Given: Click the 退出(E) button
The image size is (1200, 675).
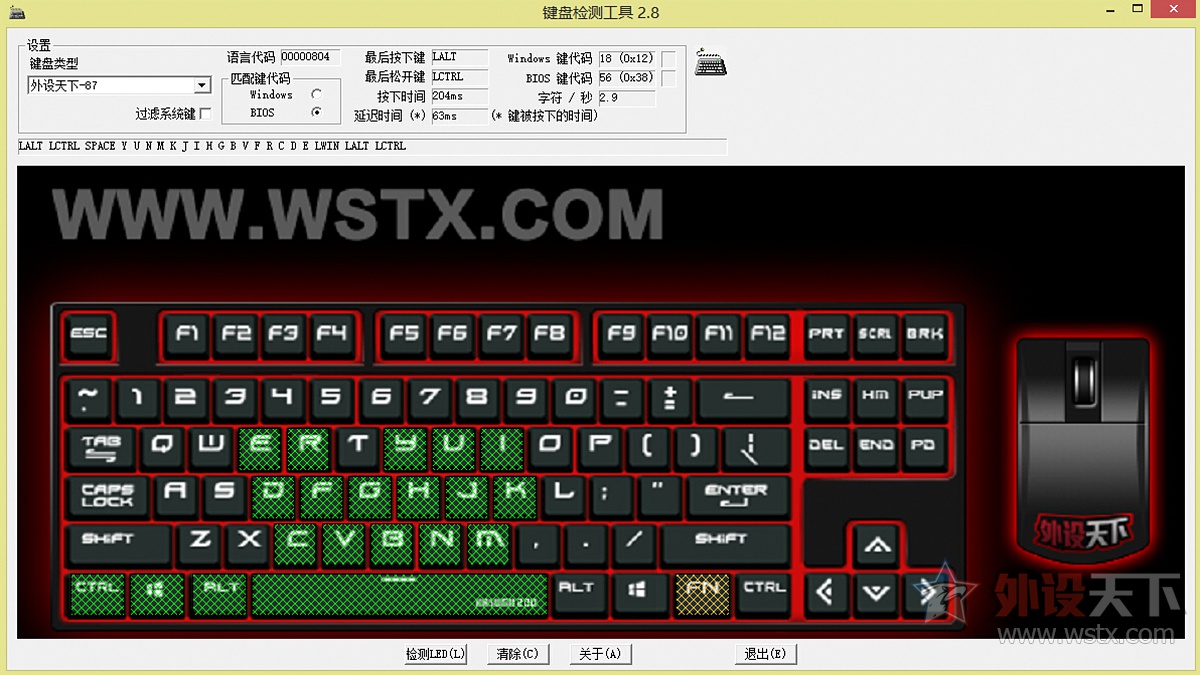Looking at the screenshot, I should click(x=765, y=654).
